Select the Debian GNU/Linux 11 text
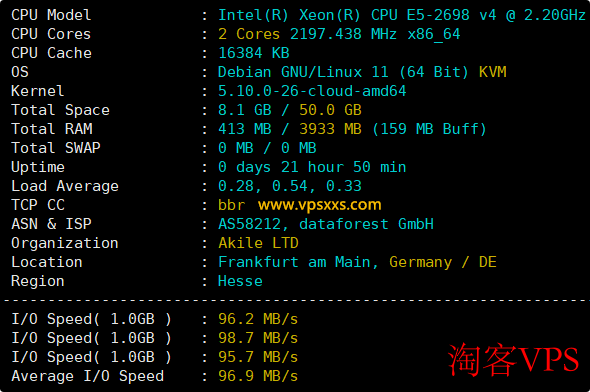Image resolution: width=590 pixels, height=392 pixels. pyautogui.click(x=303, y=72)
